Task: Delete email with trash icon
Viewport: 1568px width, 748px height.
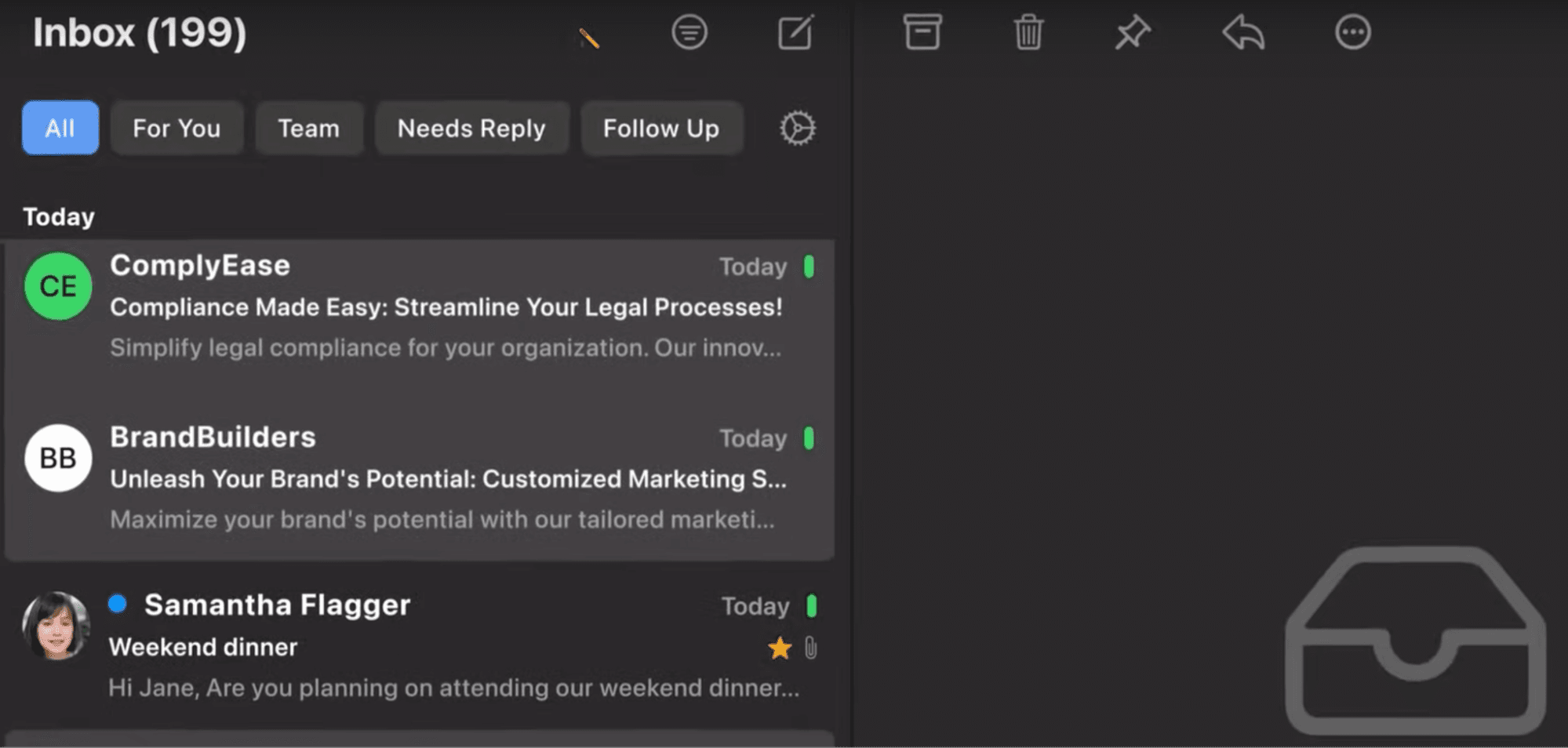Action: tap(1028, 33)
